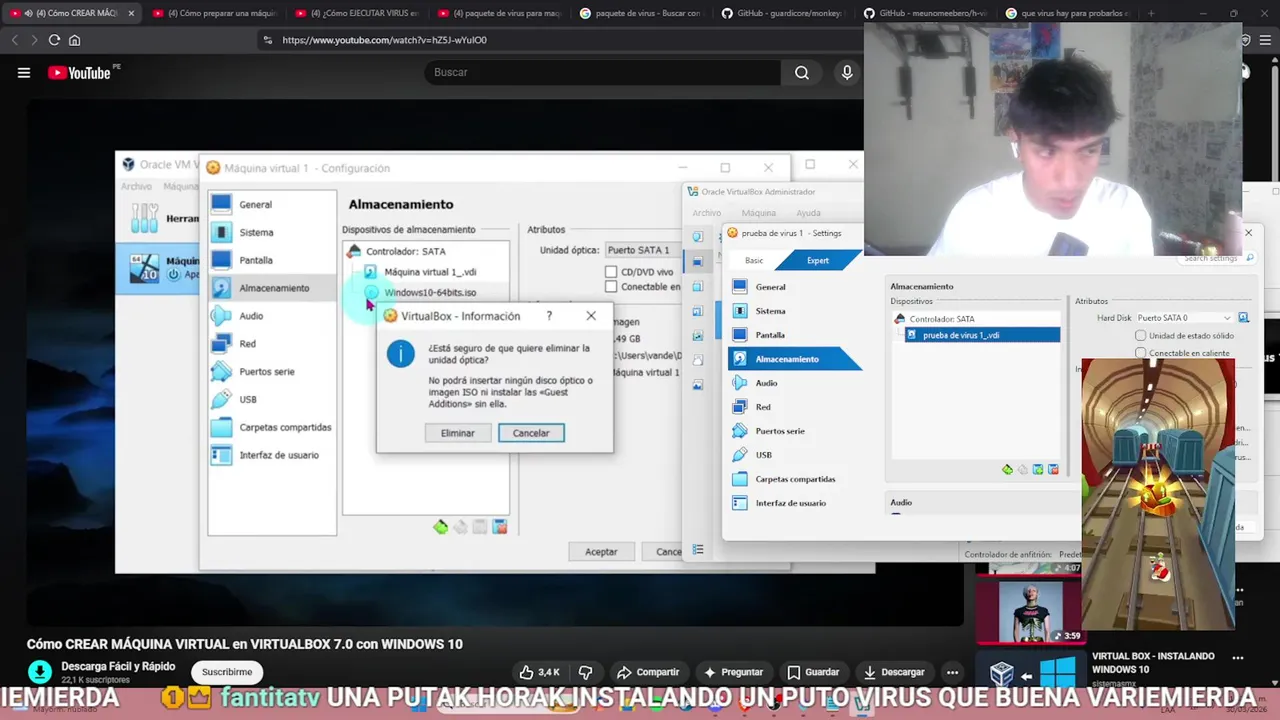Open more actions ellipsis beside Descargar
The image size is (1280, 720).
point(952,672)
